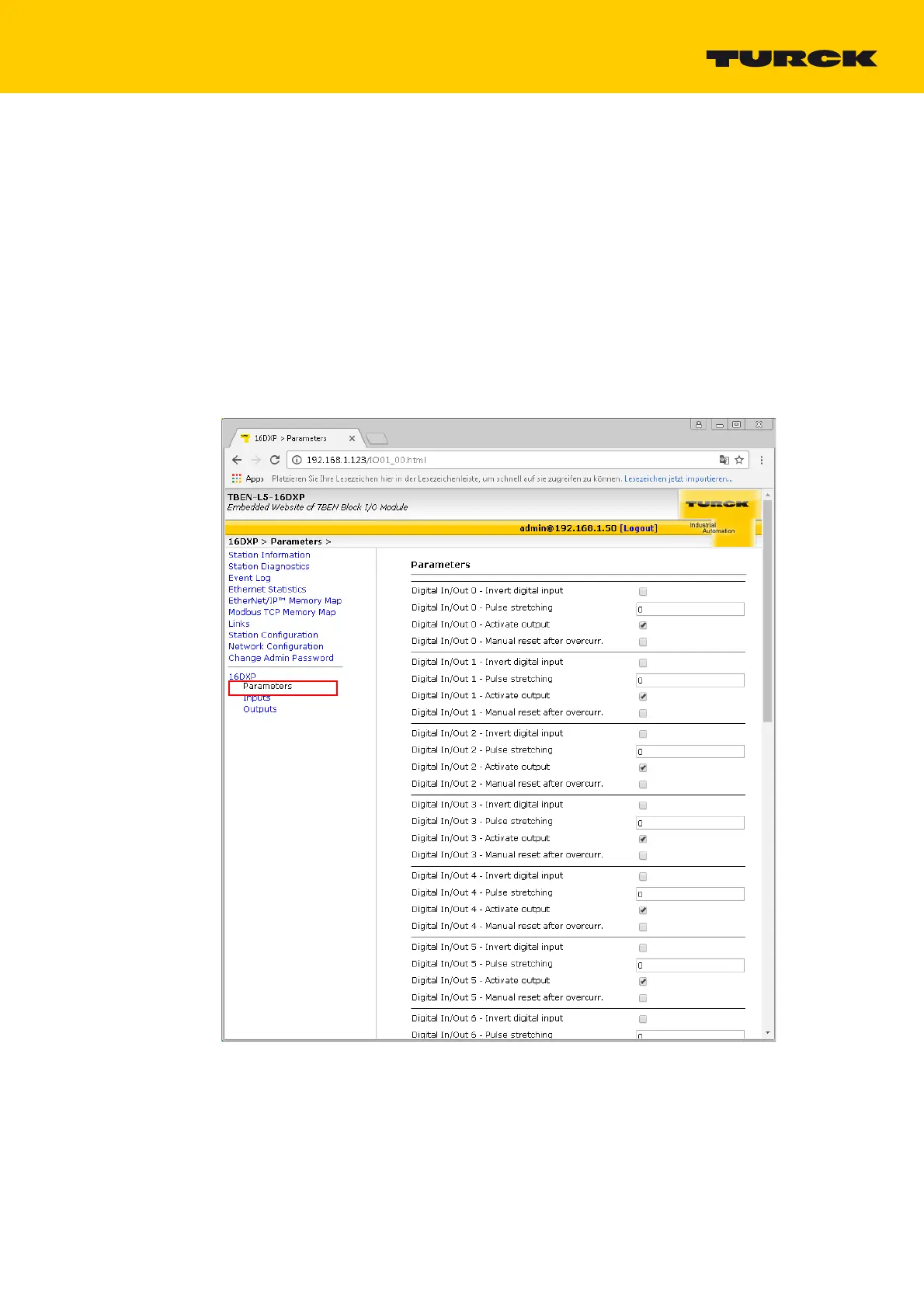Click the Parameters heading text
Image resolution: width=924 pixels, height=1308 pixels.
(x=440, y=565)
